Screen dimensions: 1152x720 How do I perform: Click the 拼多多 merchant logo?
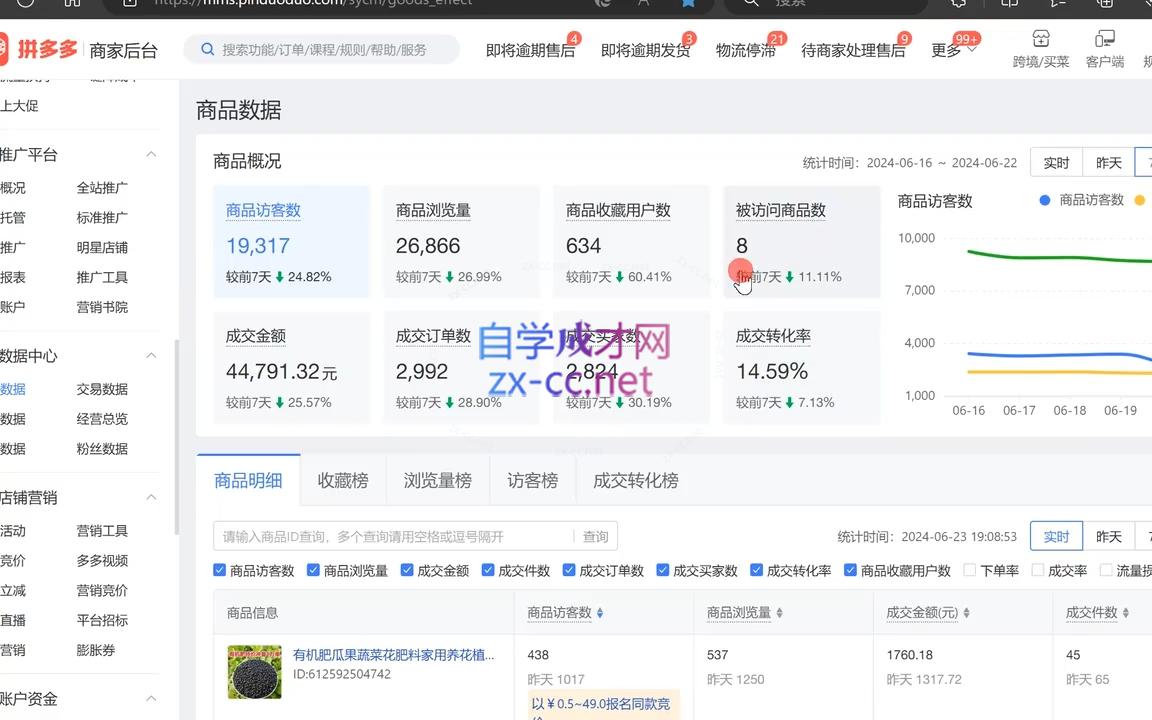[x=42, y=48]
